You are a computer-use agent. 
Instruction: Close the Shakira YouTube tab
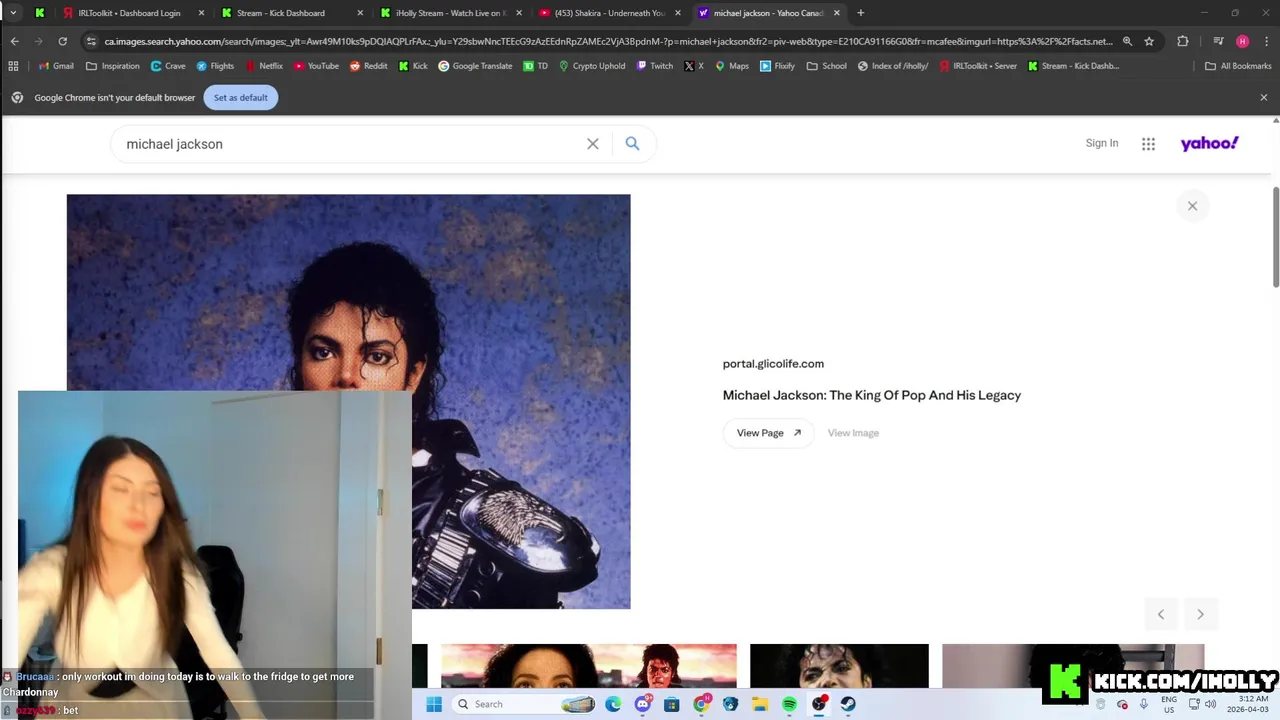click(678, 13)
